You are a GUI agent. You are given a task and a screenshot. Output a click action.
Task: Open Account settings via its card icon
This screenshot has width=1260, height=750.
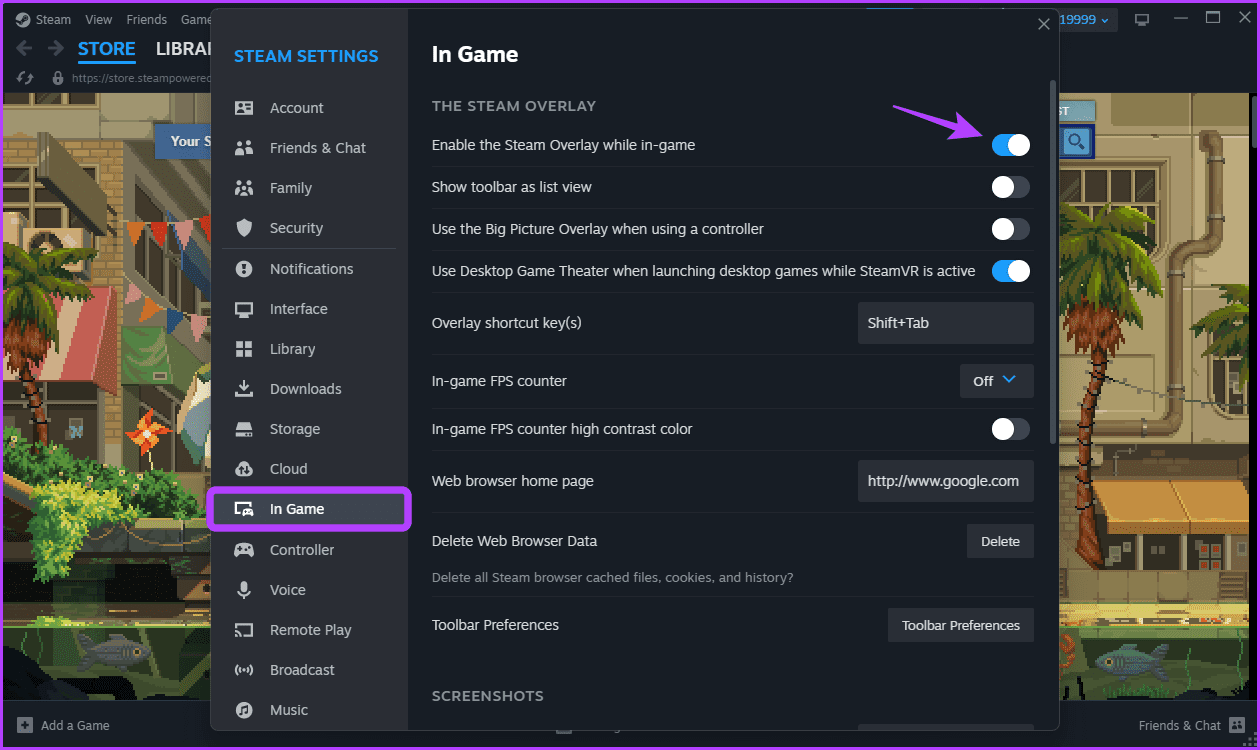tap(244, 108)
